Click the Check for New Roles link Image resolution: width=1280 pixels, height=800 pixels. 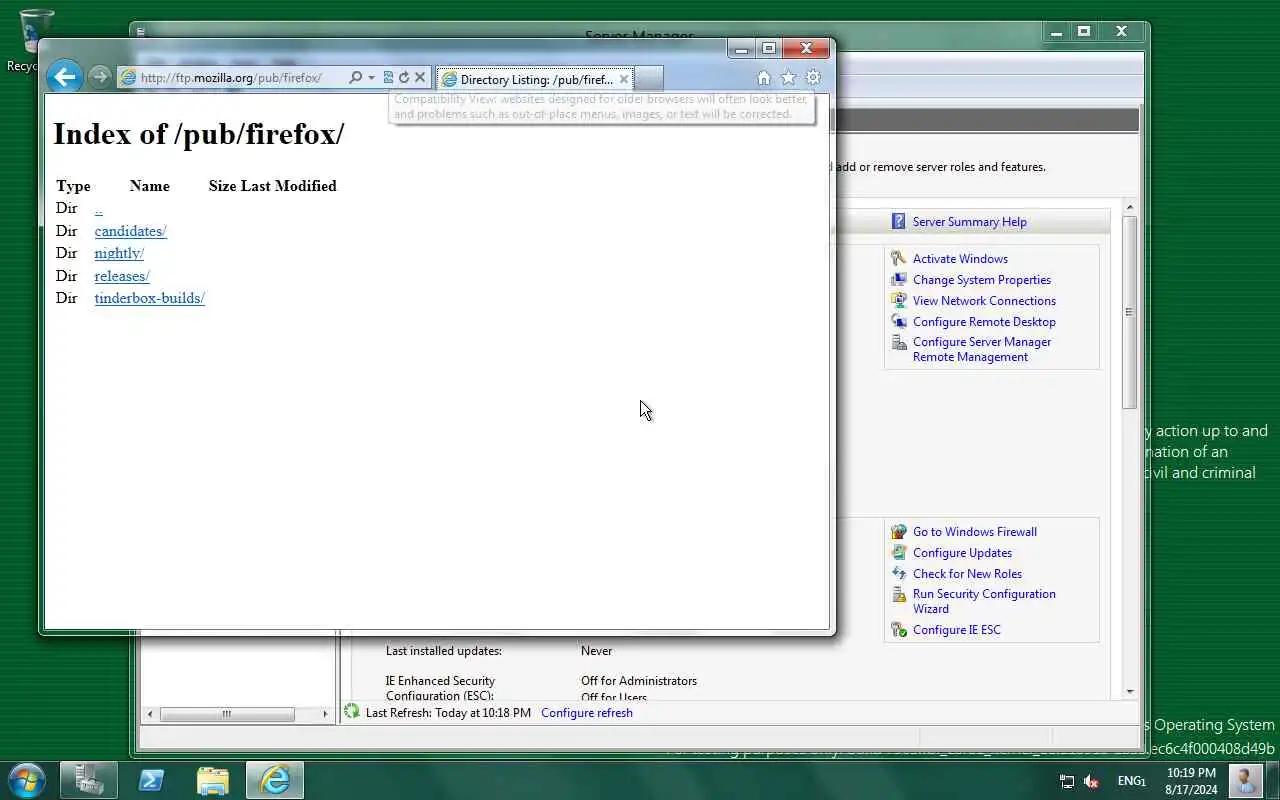967,574
